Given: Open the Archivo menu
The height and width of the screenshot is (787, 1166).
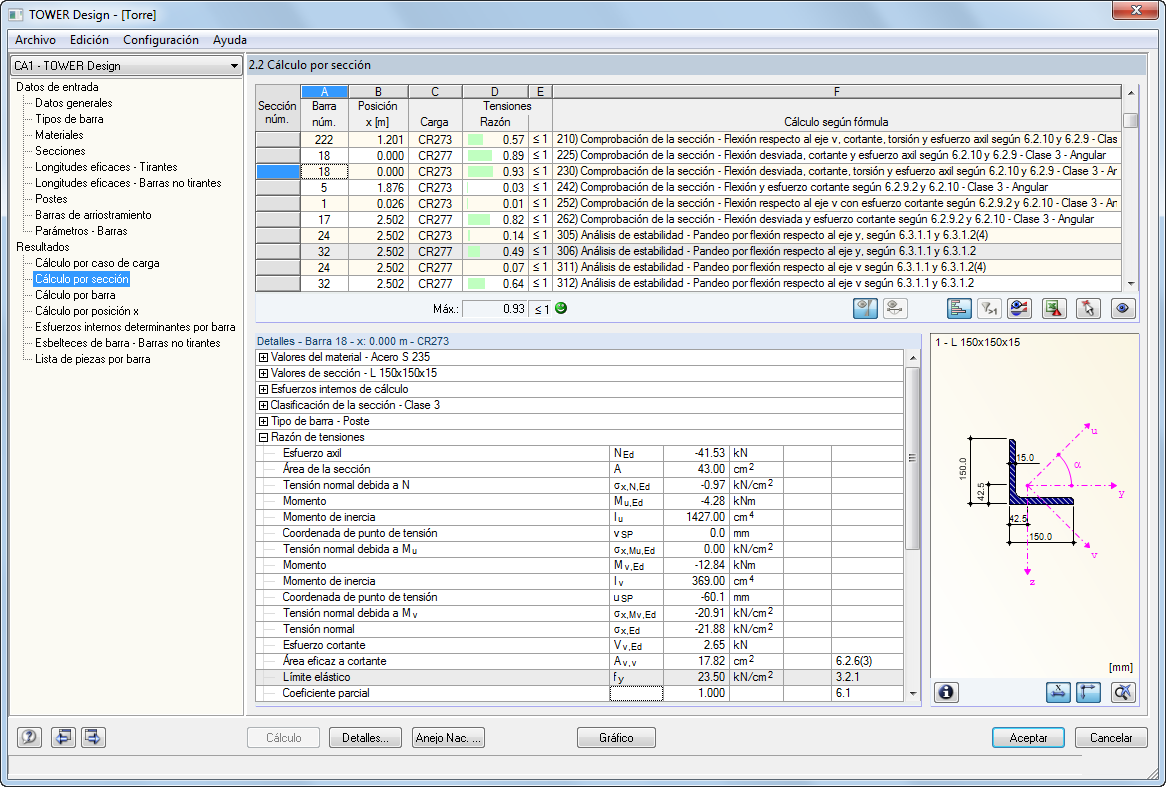Looking at the screenshot, I should coord(35,40).
